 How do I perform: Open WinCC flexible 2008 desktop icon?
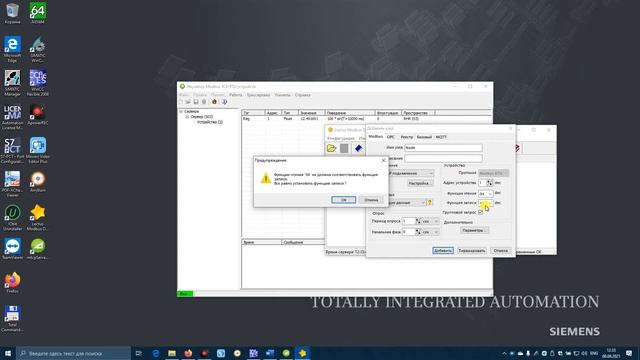point(38,83)
